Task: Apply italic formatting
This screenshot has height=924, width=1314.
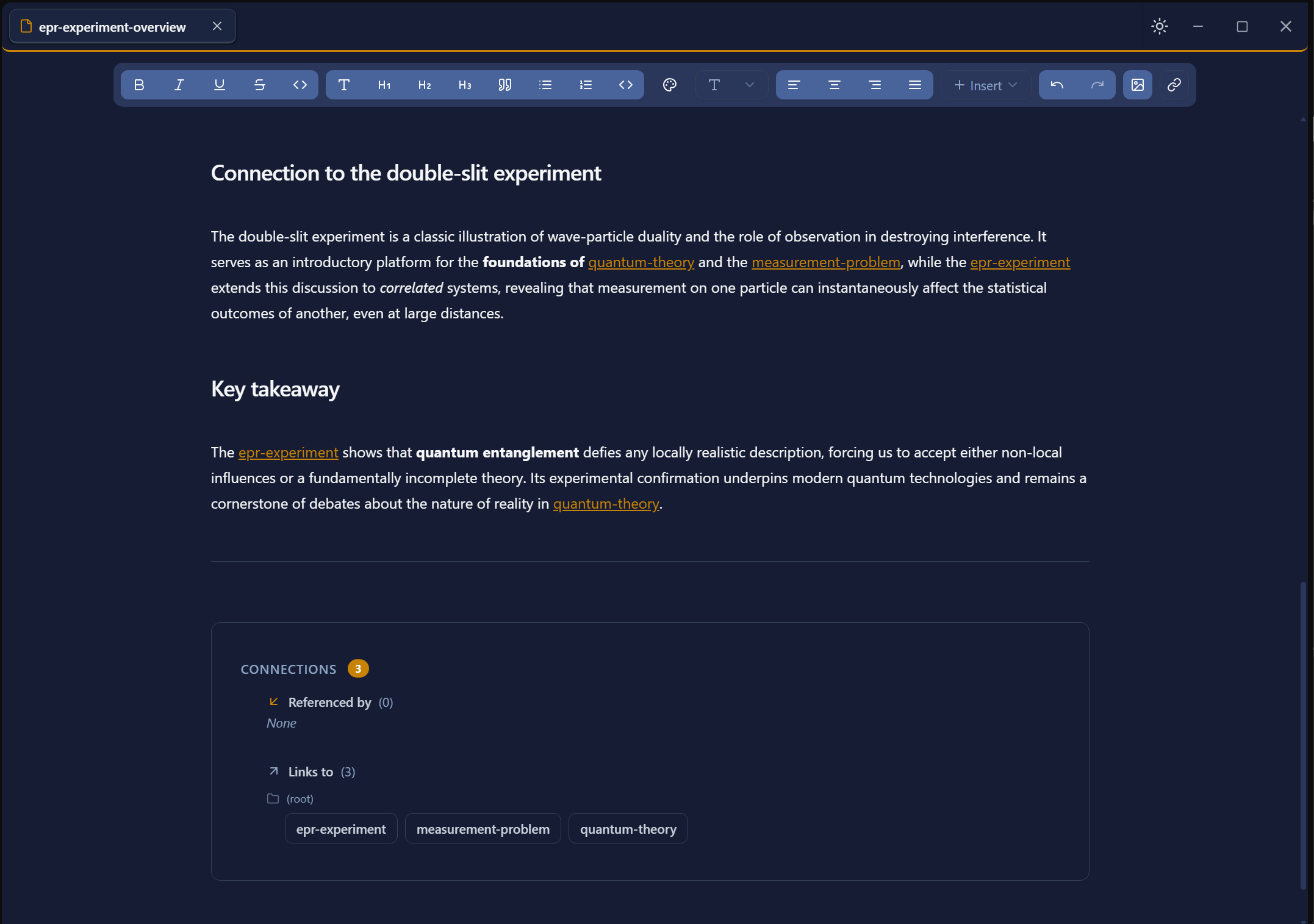Action: pyautogui.click(x=179, y=85)
